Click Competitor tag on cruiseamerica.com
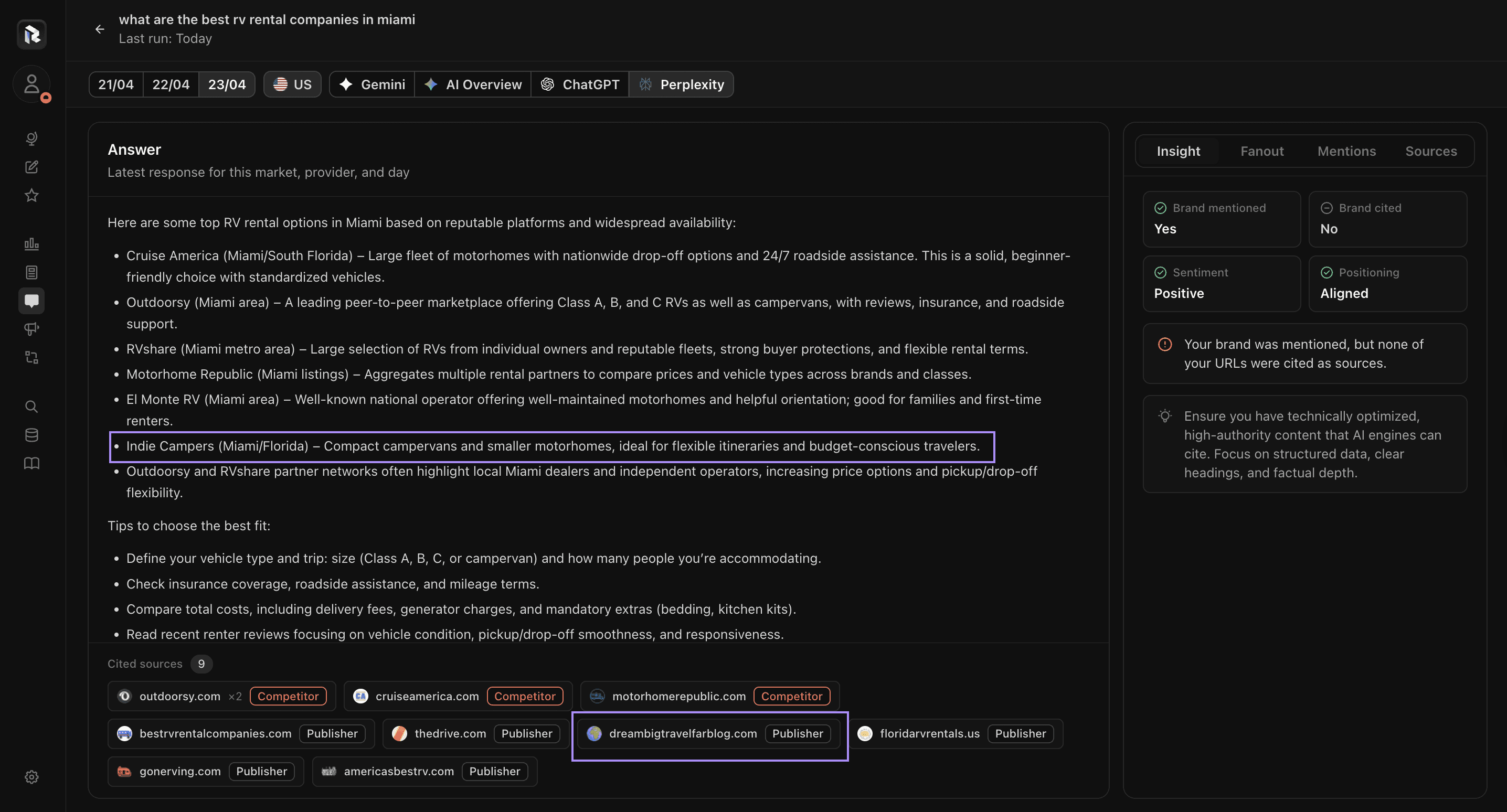 (525, 696)
